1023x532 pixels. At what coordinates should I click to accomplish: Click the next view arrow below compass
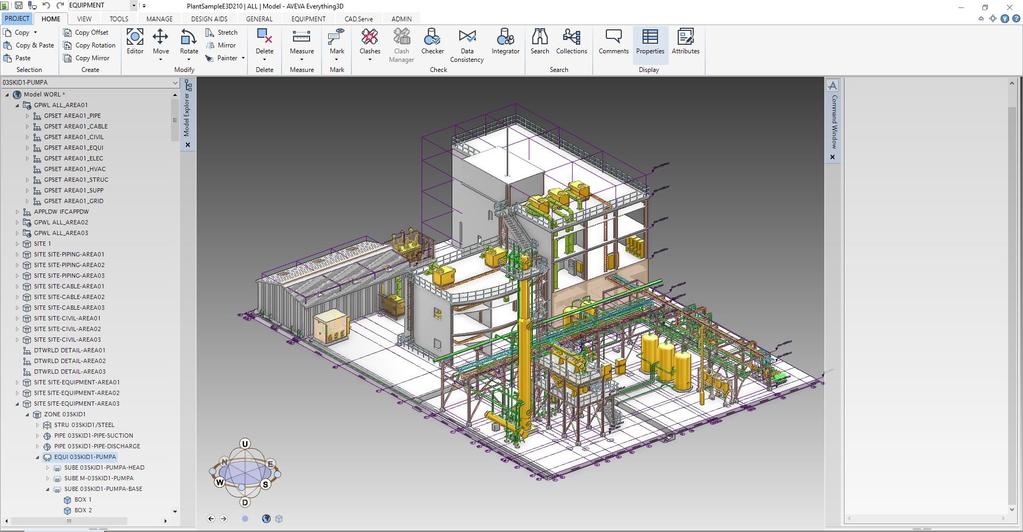(x=224, y=518)
